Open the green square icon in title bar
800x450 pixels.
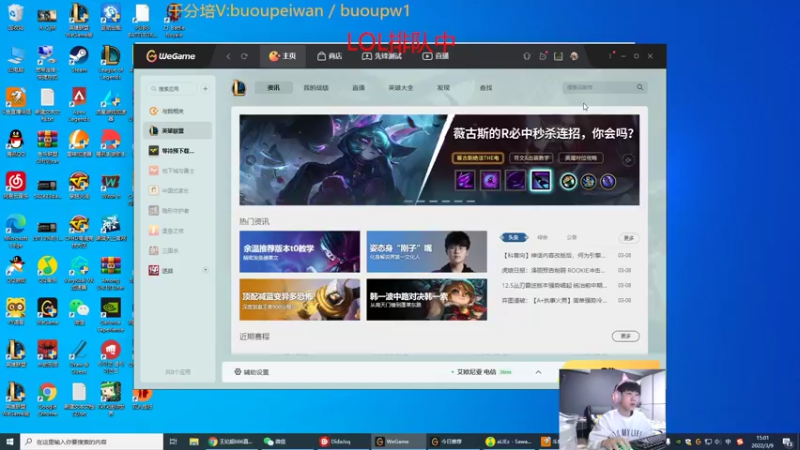point(558,56)
